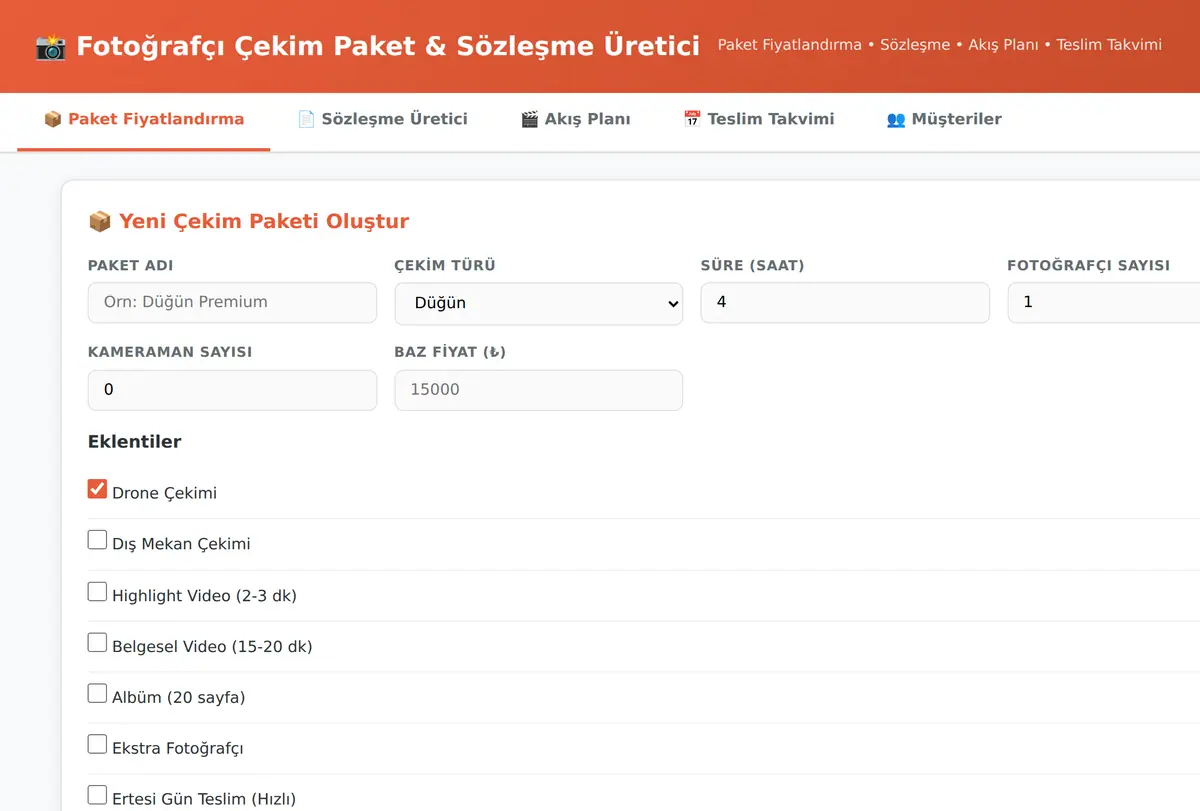The image size is (1200, 811).
Task: Click the Belgesel Video (15-20 dk) label
Action: point(212,646)
